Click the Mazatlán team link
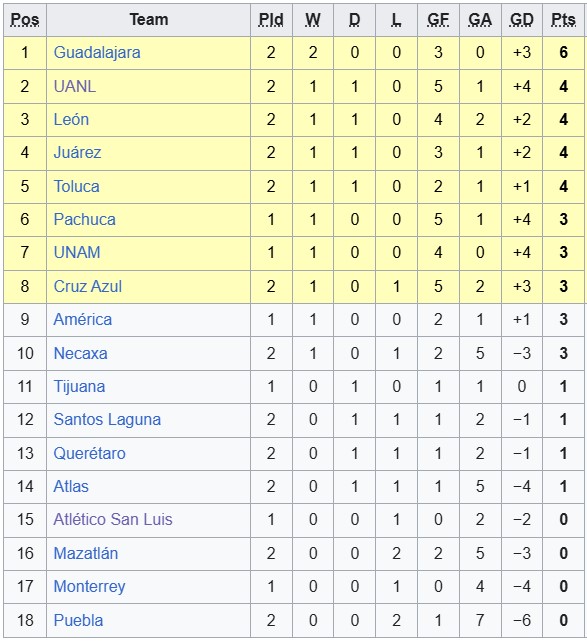587x642 pixels. 86,553
